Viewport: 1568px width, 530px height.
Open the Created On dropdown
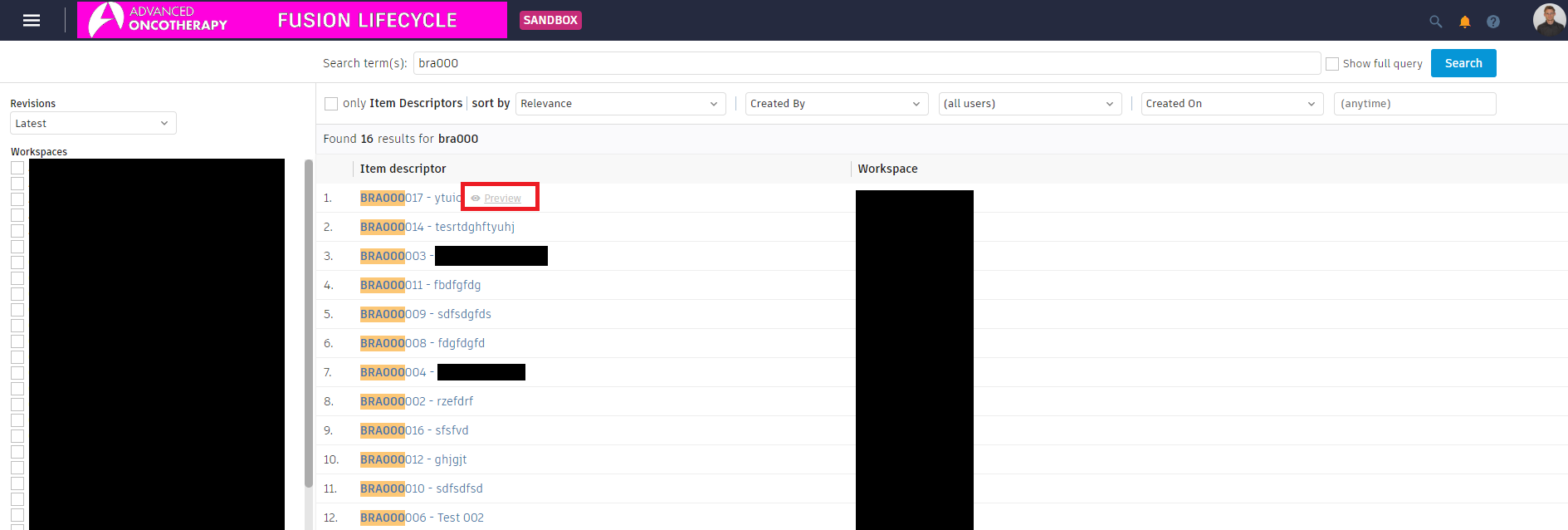point(1232,104)
